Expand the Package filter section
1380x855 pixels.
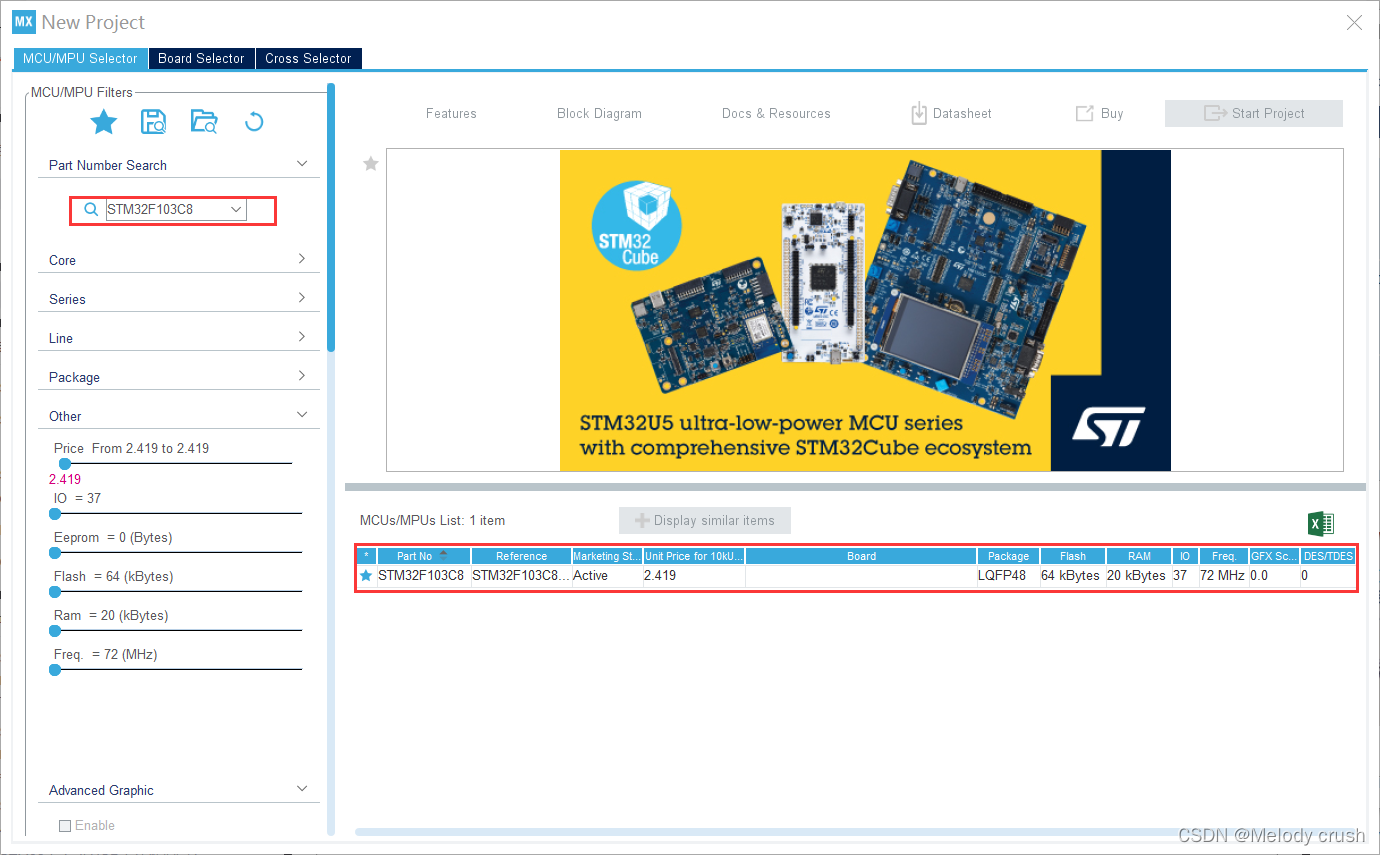pos(302,376)
